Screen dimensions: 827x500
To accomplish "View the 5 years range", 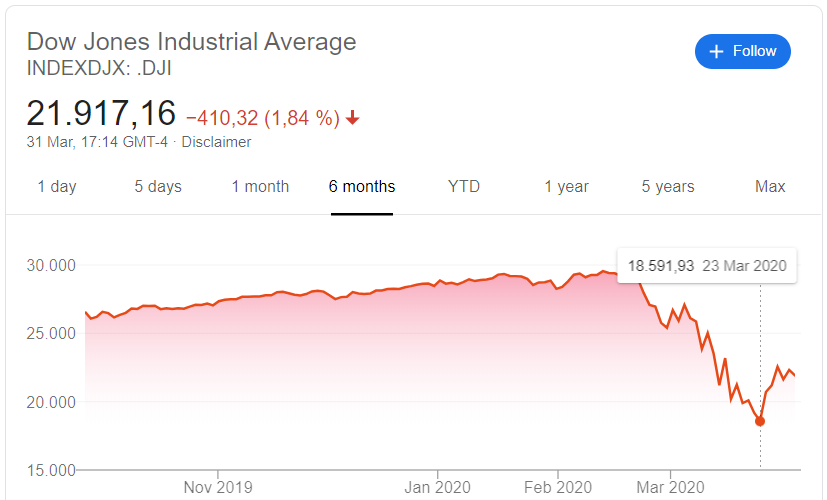I will (668, 187).
